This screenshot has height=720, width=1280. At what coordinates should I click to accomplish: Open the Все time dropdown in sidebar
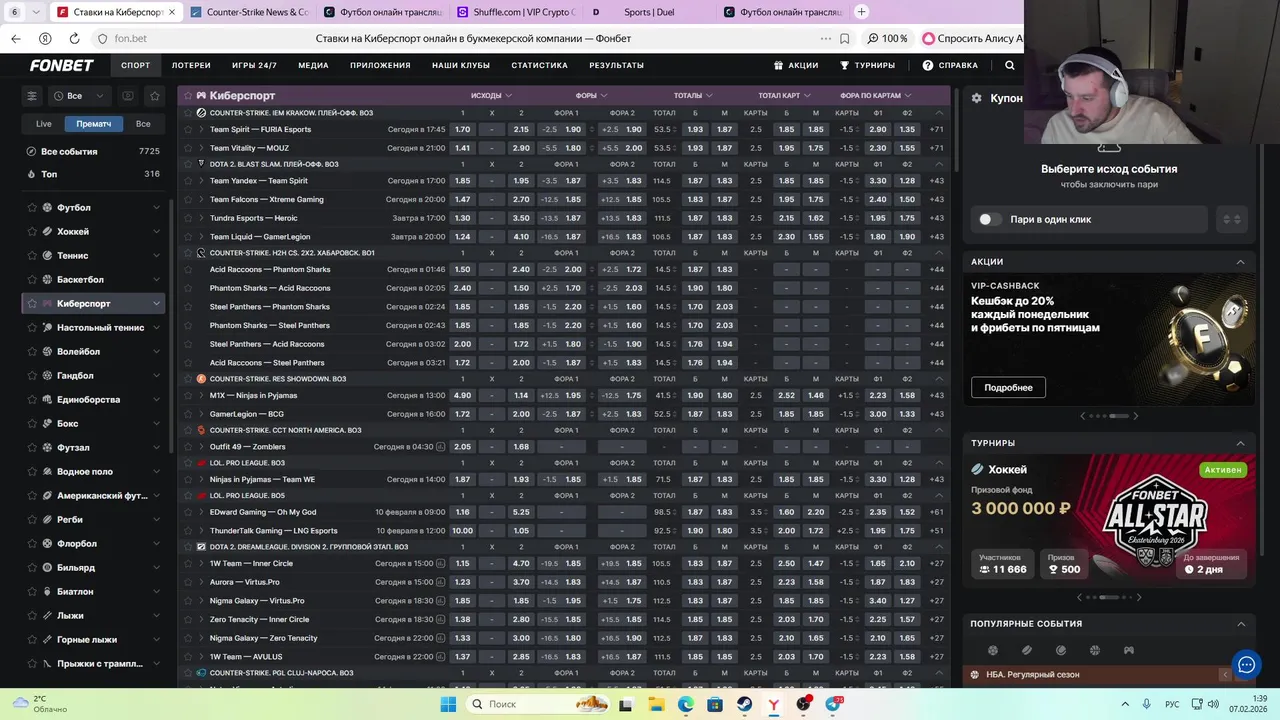80,96
